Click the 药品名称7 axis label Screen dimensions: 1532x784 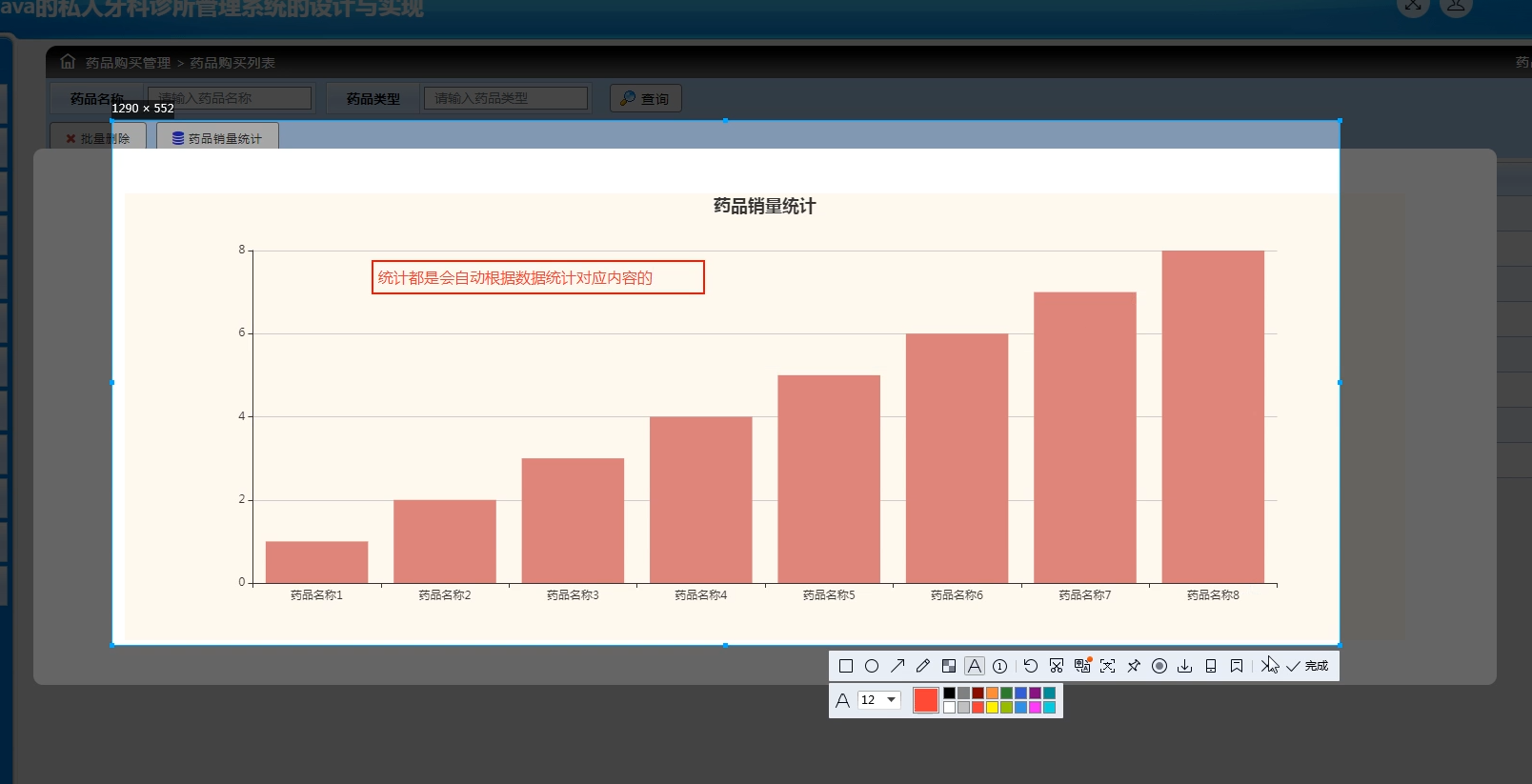click(1085, 594)
